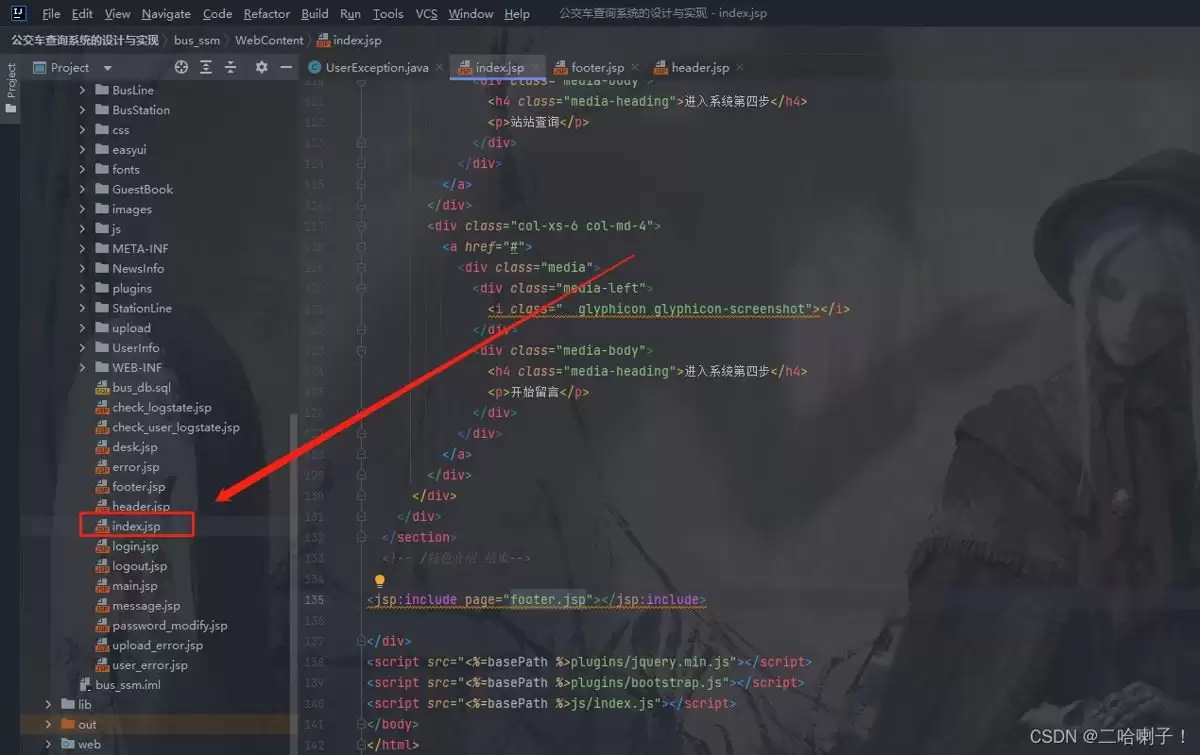
Task: Select the js folder icon
Action: pos(102,229)
